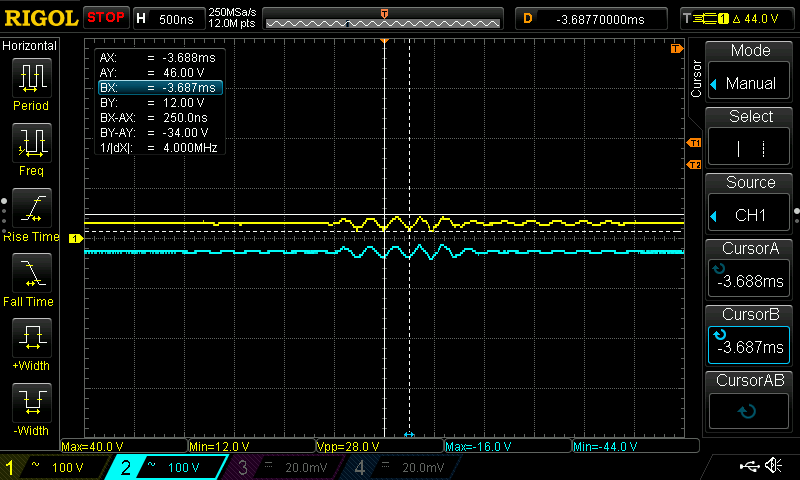The image size is (800, 480).
Task: Click the speaker sound icon
Action: tap(773, 466)
